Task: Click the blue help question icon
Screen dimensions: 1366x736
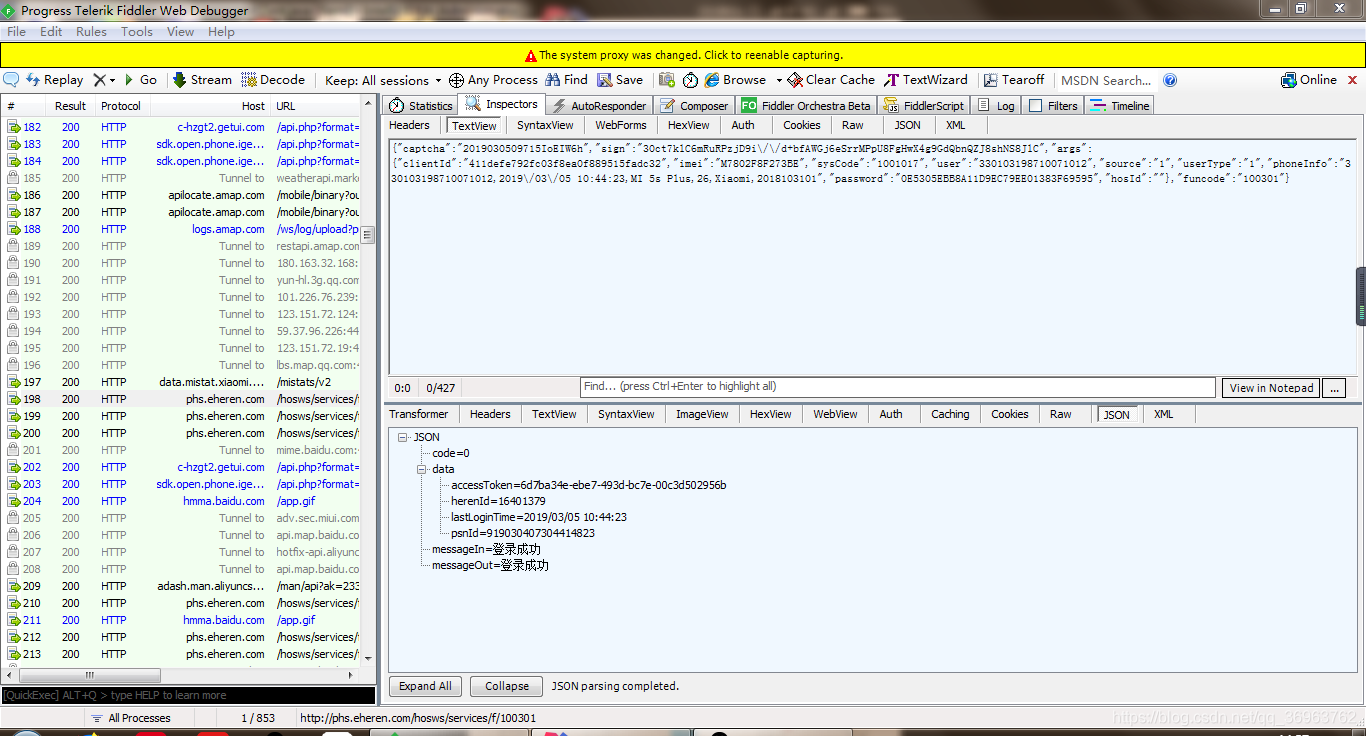Action: coord(1170,80)
